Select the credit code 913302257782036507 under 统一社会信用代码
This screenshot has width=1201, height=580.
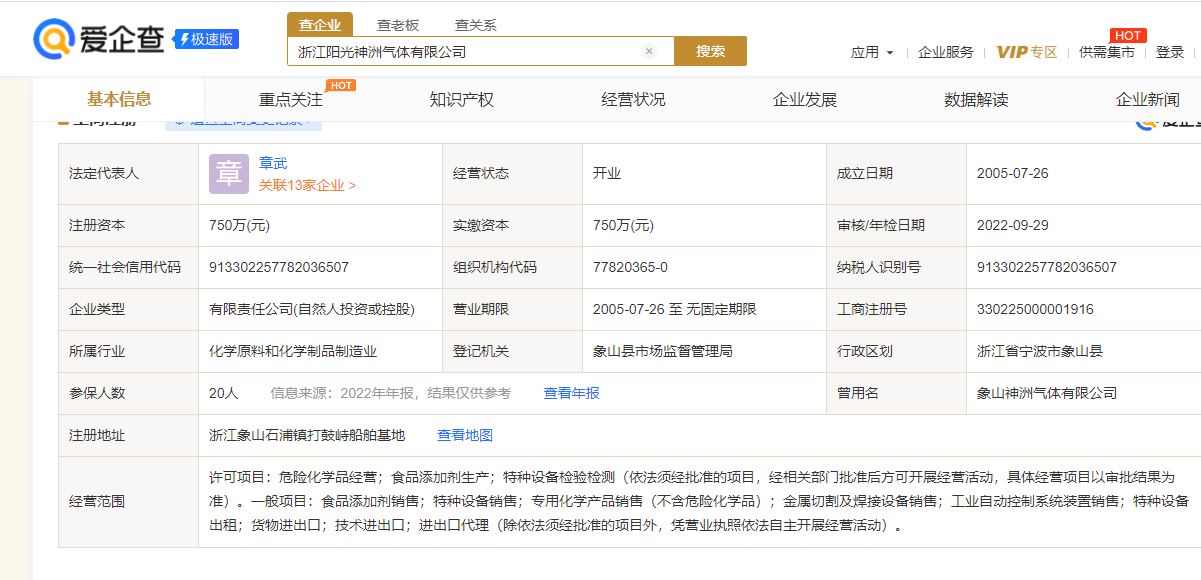coord(279,267)
